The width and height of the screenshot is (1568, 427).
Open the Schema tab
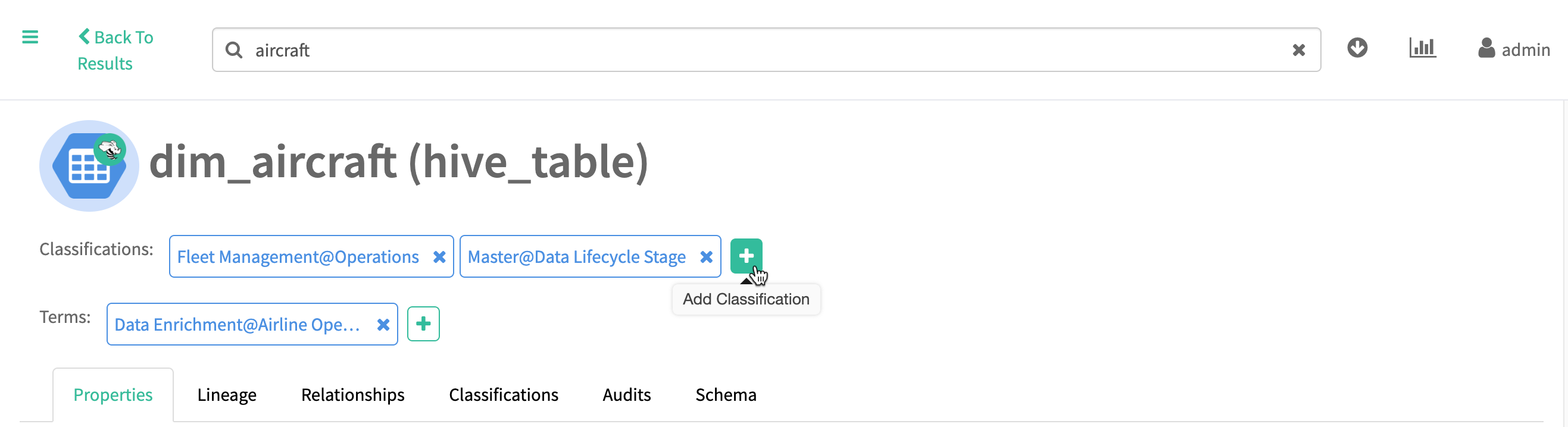[x=726, y=395]
